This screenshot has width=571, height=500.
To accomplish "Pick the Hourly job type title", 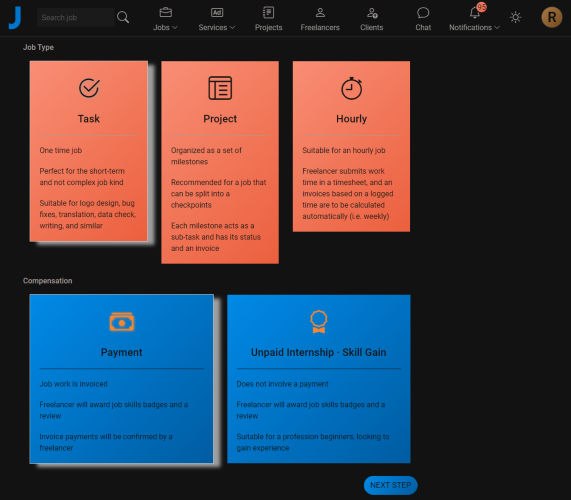I will (x=351, y=119).
